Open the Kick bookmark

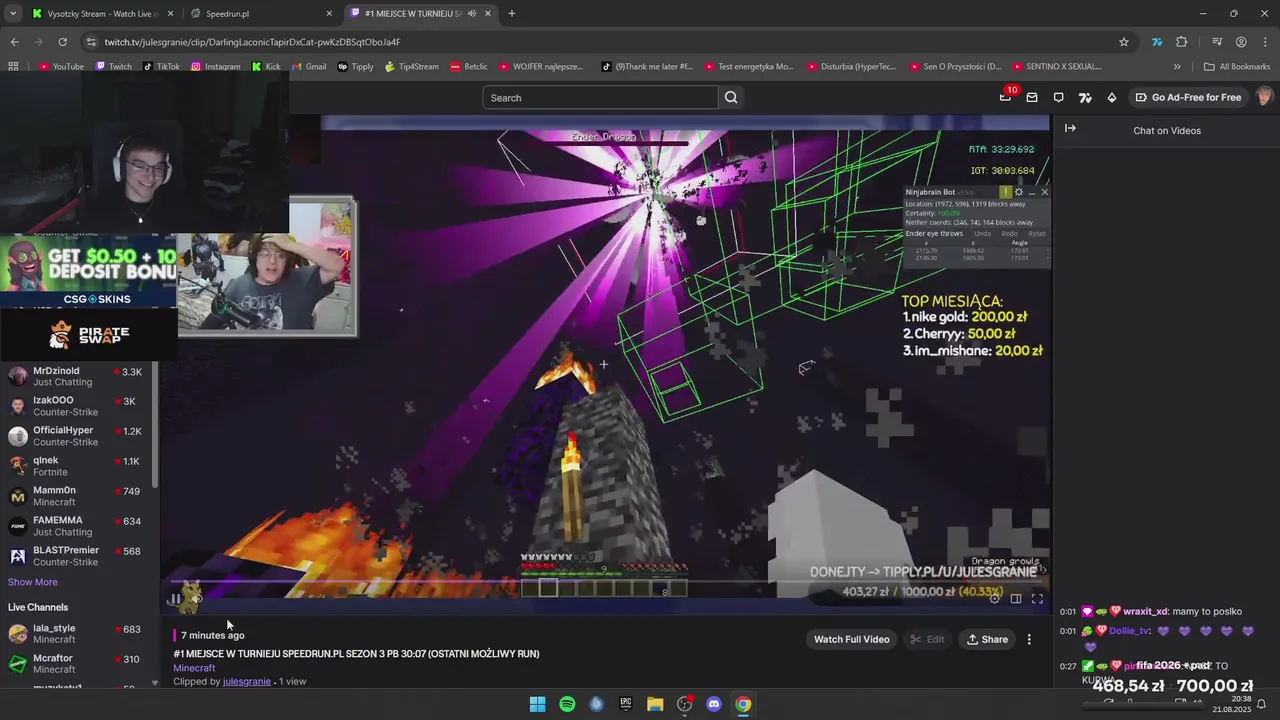click(x=266, y=67)
